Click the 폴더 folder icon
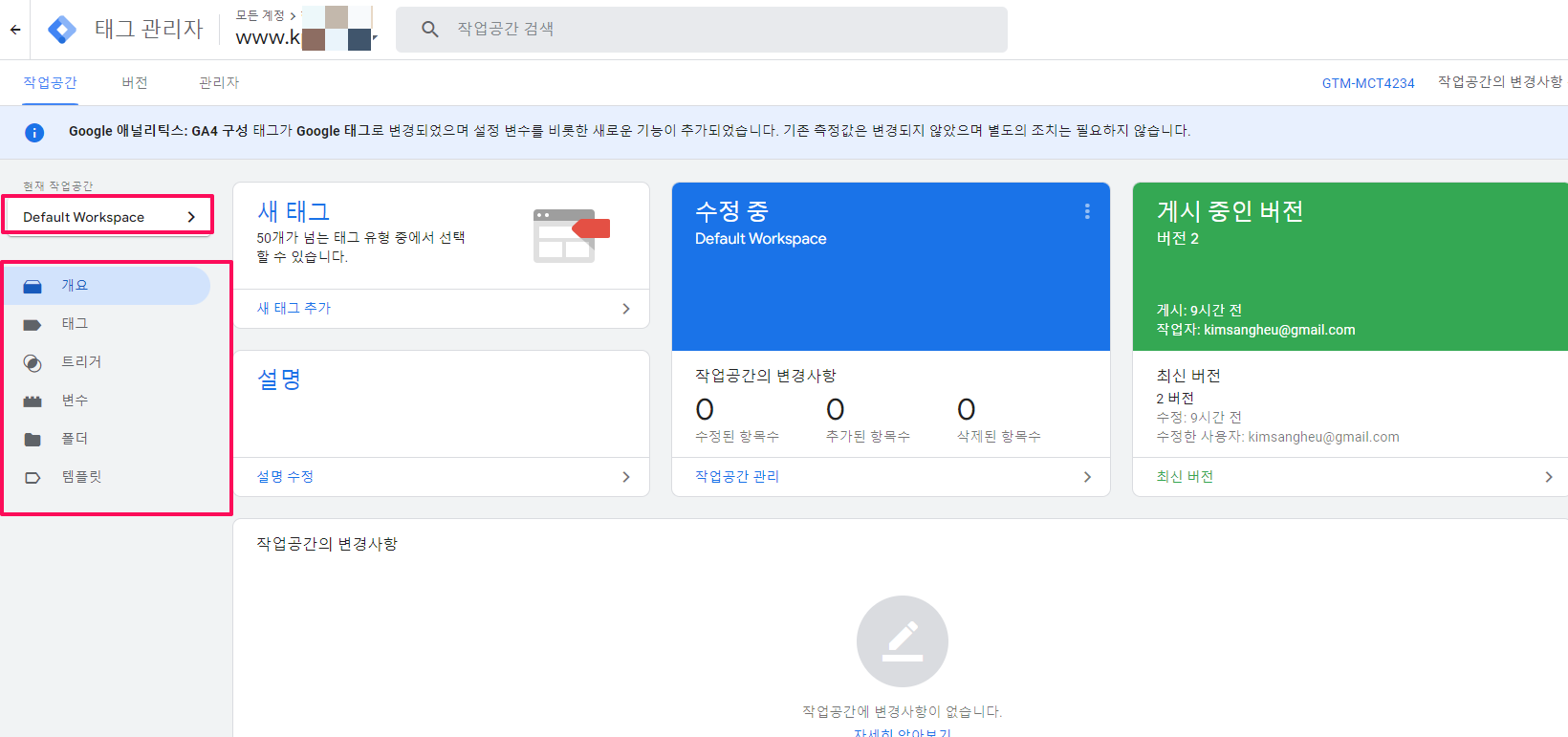 [x=33, y=439]
